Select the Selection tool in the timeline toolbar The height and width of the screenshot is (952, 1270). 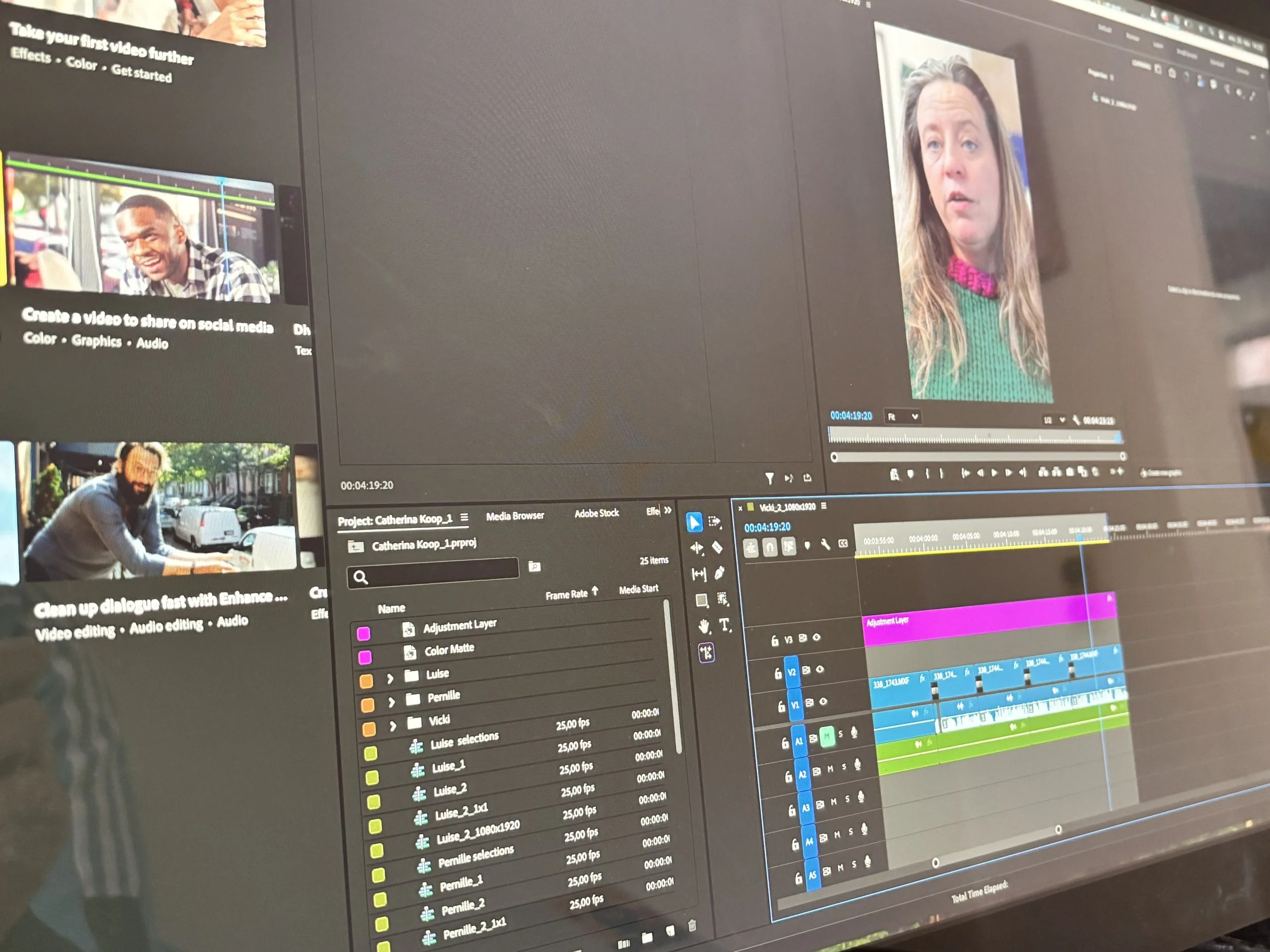click(695, 523)
